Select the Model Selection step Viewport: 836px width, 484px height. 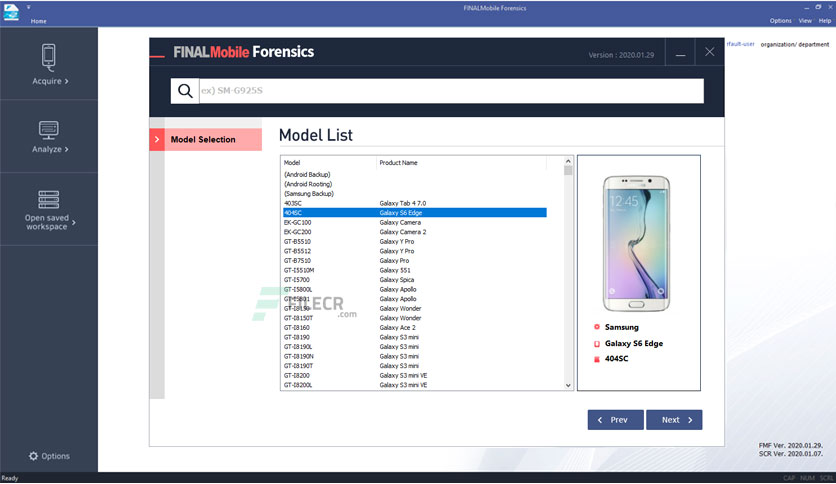pyautogui.click(x=206, y=140)
